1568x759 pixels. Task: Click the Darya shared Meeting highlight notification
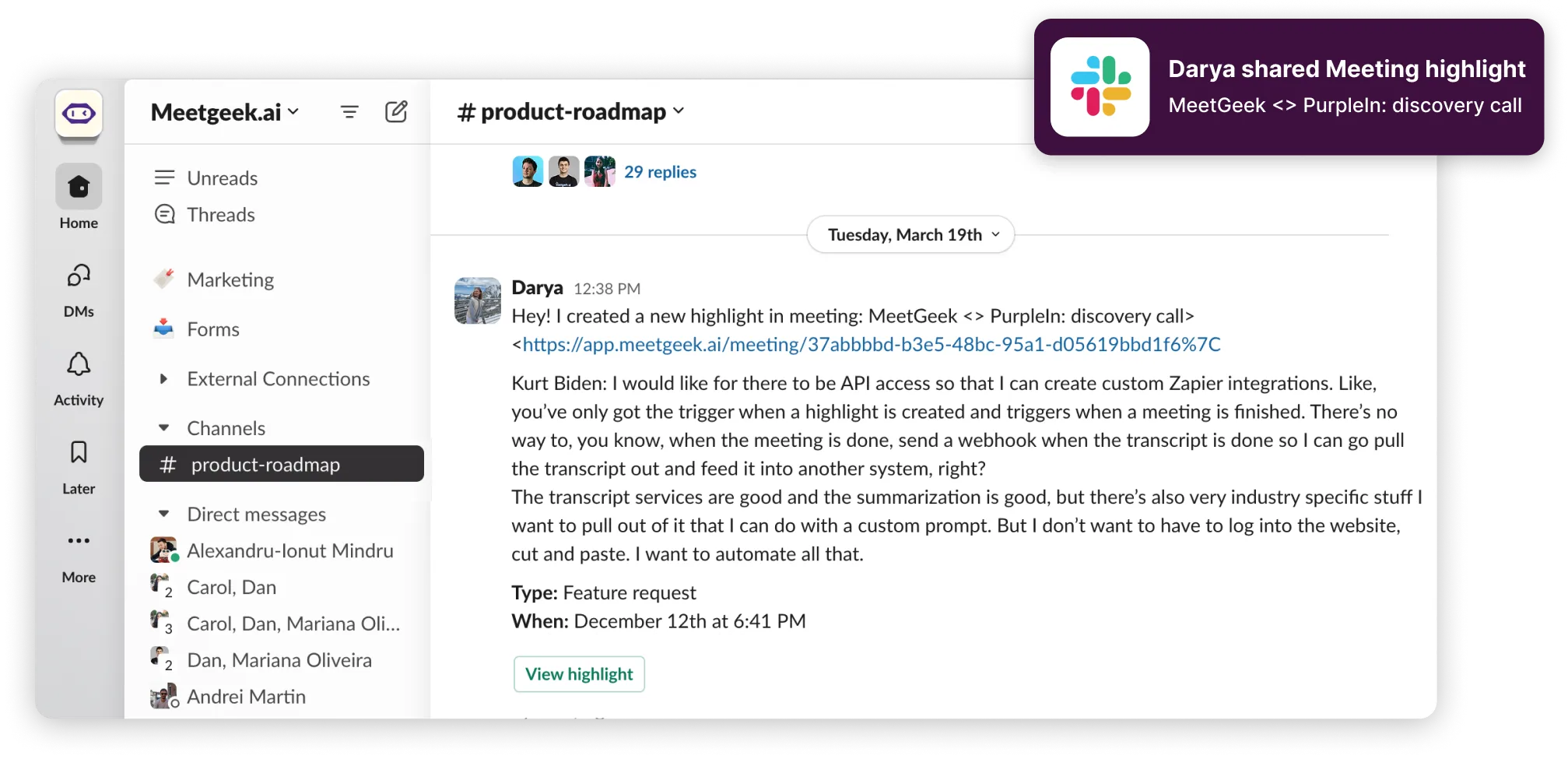coord(1289,87)
